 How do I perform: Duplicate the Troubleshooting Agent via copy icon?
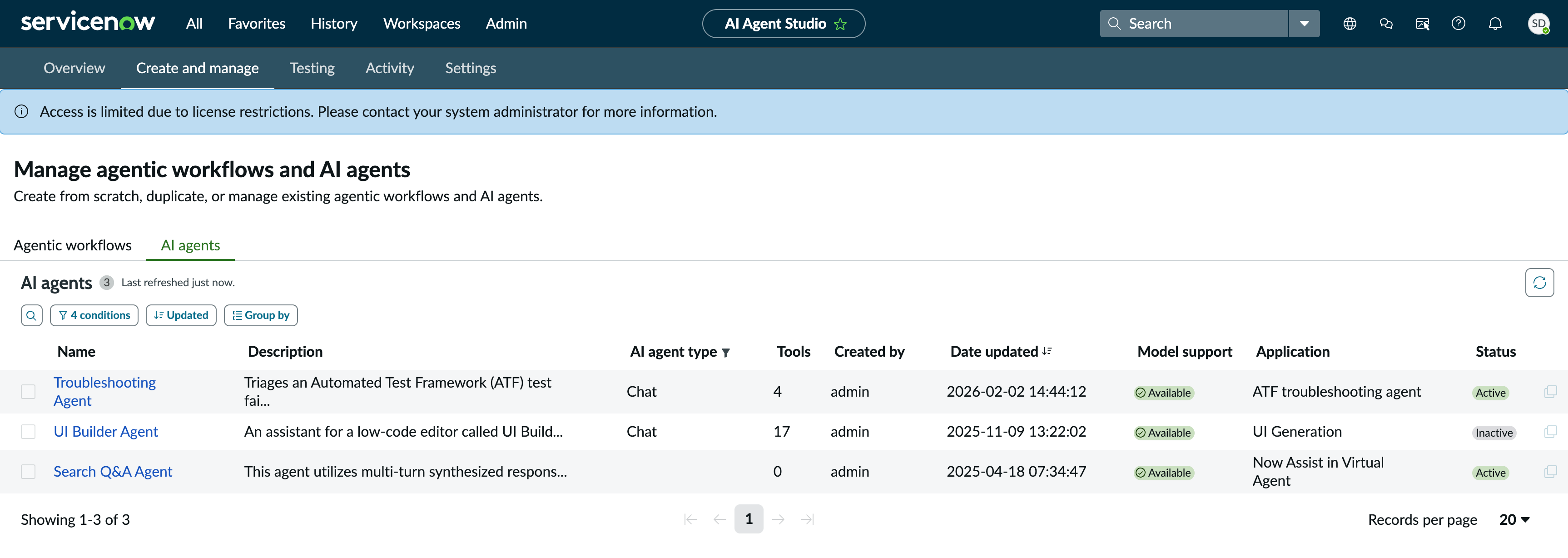1550,392
